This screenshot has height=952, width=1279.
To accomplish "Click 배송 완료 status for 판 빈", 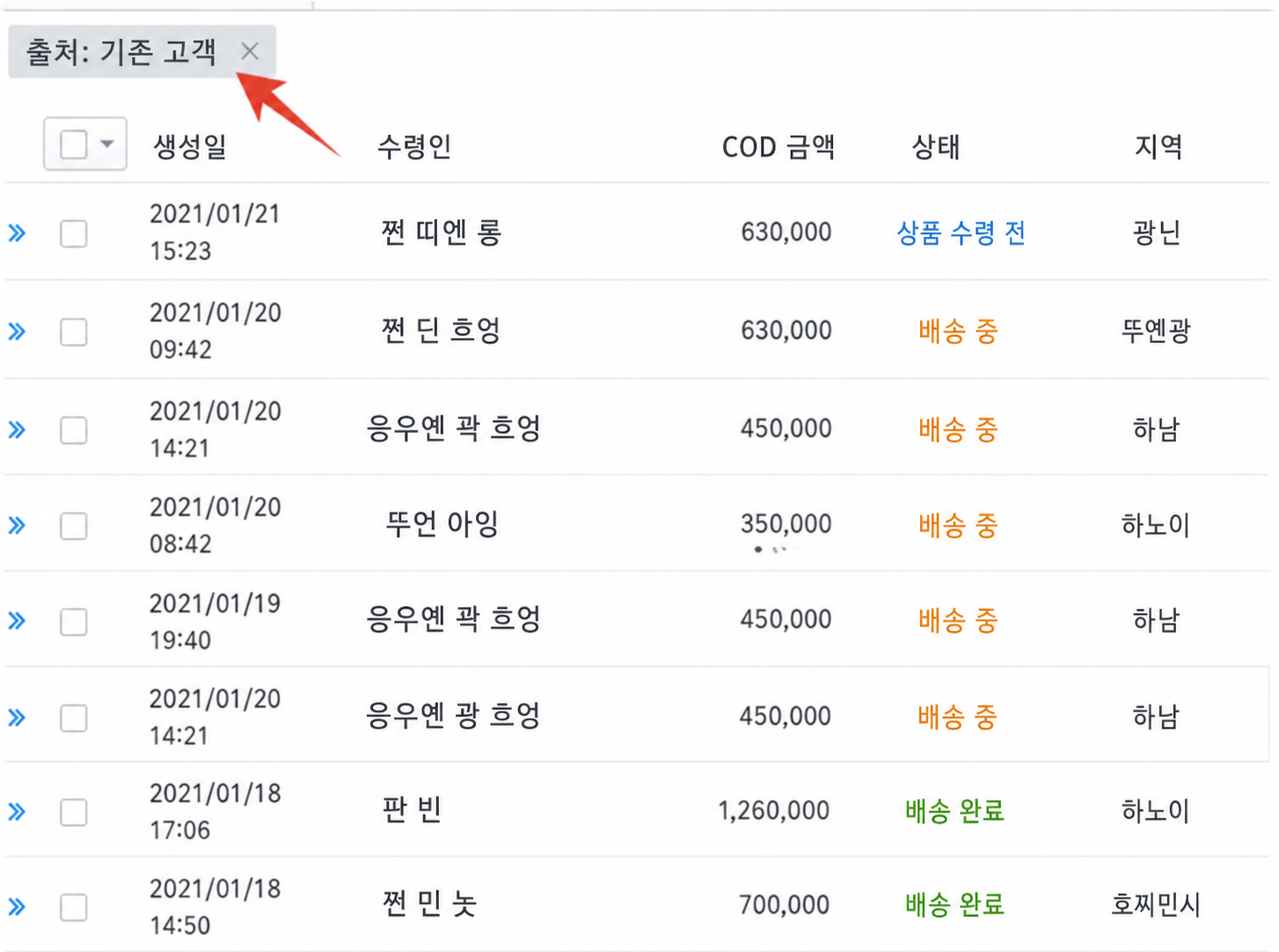I will (x=955, y=810).
